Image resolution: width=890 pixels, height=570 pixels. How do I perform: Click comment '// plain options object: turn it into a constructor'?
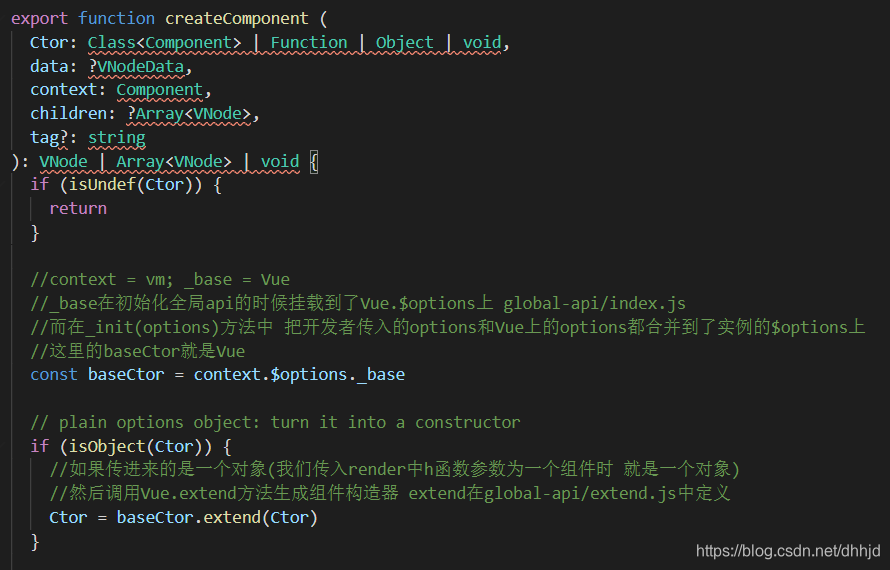[x=275, y=422]
